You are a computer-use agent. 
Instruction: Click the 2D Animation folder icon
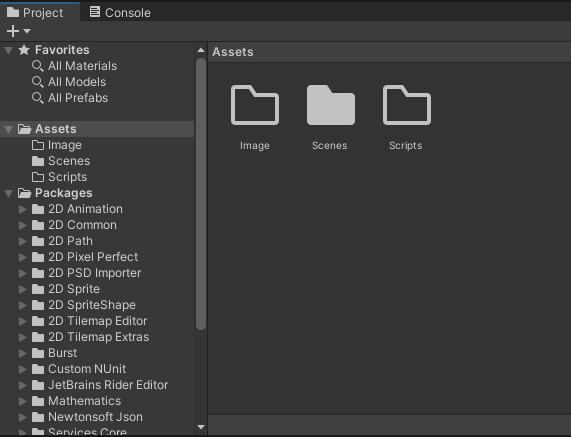click(x=38, y=209)
